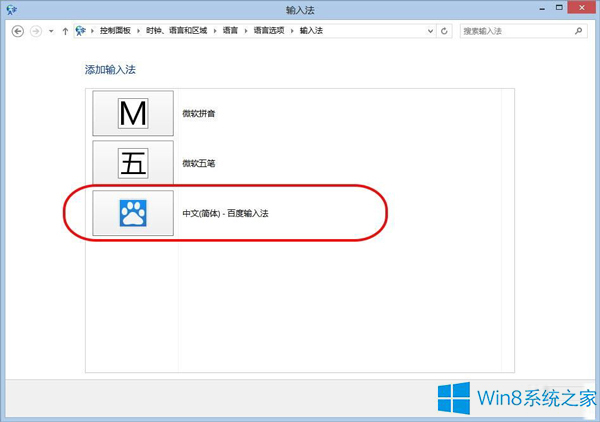Open address bar history dropdown
The height and width of the screenshot is (422, 600).
430,31
